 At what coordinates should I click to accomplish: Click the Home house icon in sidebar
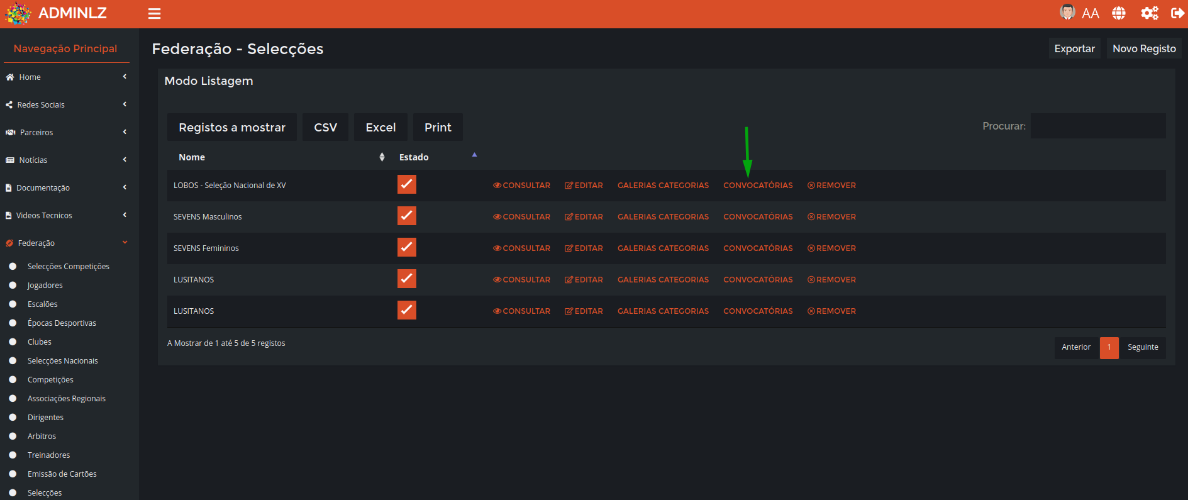click(x=10, y=77)
